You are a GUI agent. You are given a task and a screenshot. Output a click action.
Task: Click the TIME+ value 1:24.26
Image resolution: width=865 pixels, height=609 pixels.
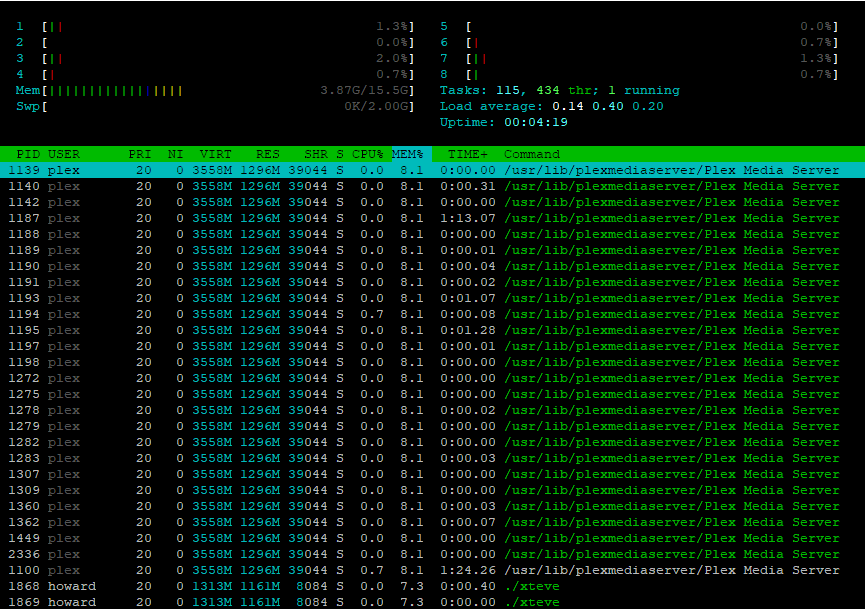(468, 570)
